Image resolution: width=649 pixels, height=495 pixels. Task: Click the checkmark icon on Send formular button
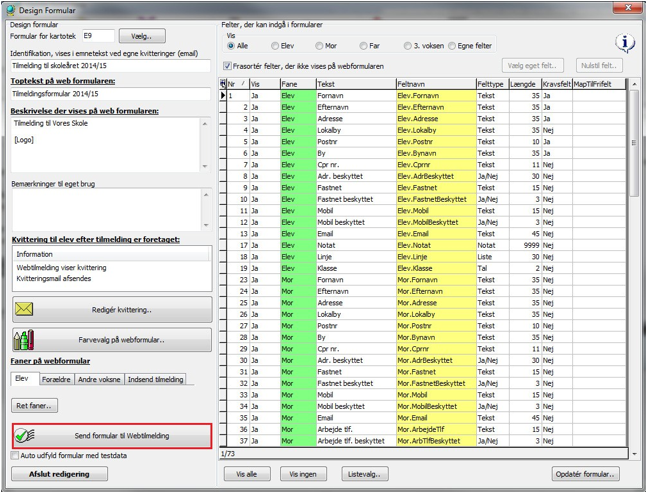24,436
